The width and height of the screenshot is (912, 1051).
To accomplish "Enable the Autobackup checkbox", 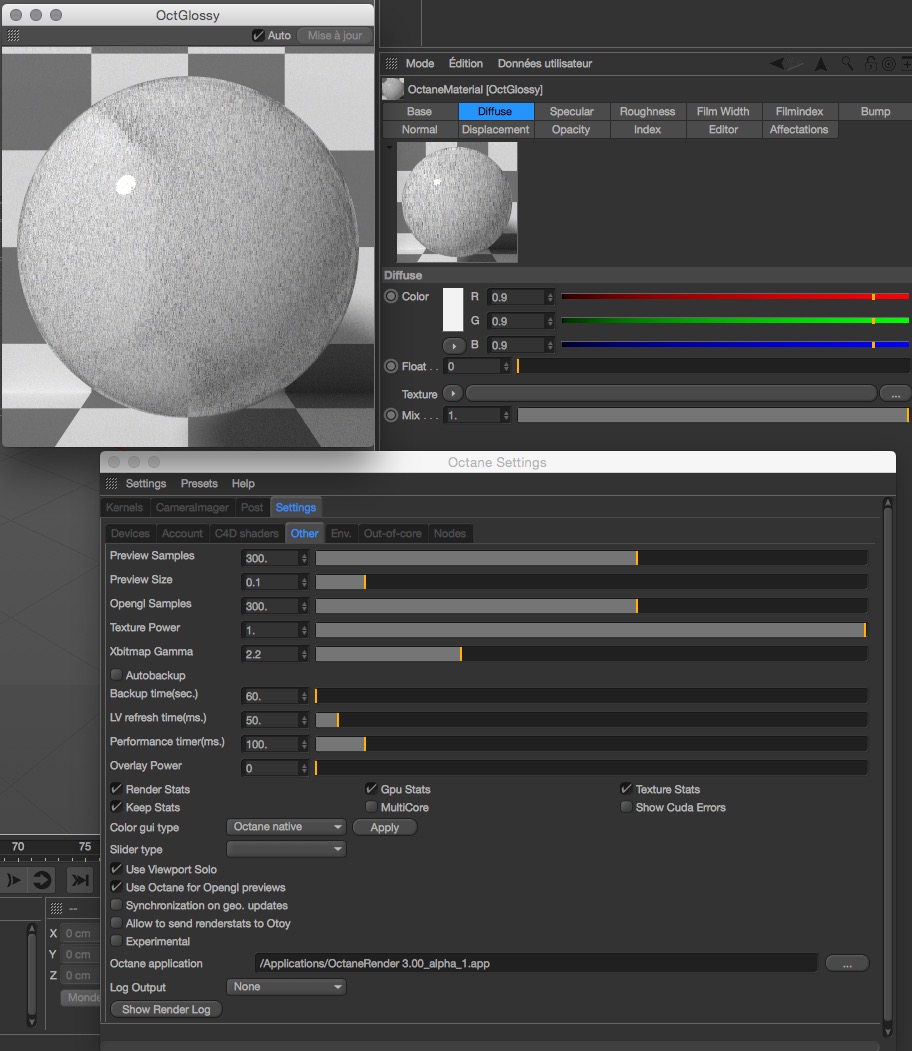I will point(117,675).
